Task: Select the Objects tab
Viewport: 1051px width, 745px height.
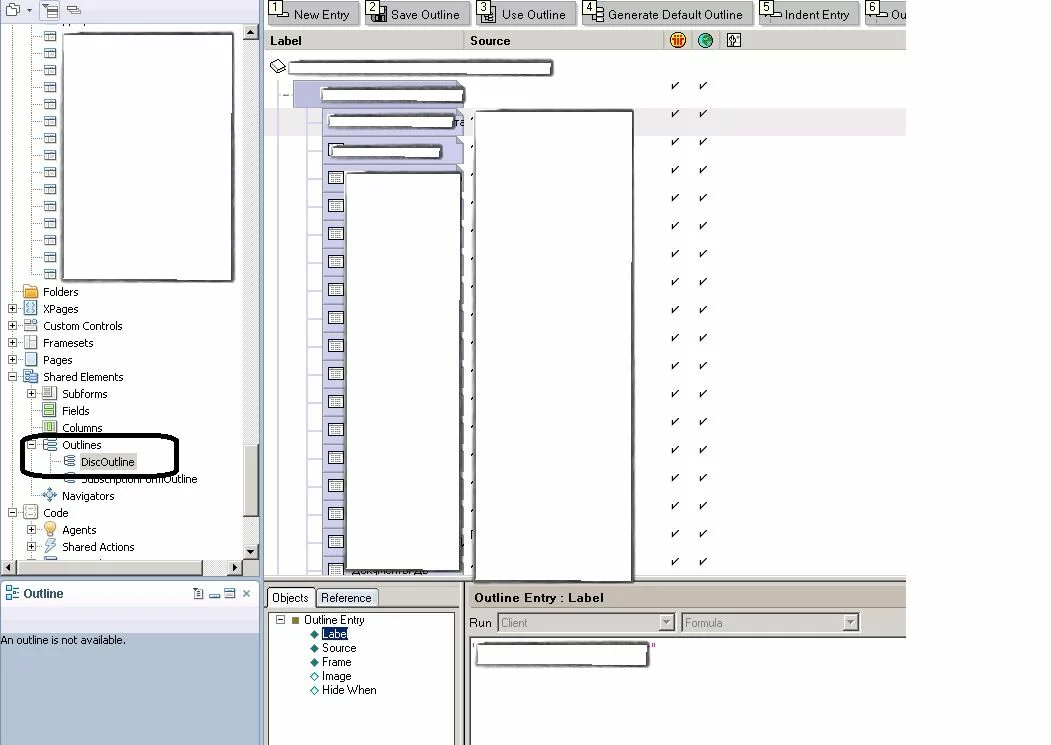Action: [x=291, y=598]
